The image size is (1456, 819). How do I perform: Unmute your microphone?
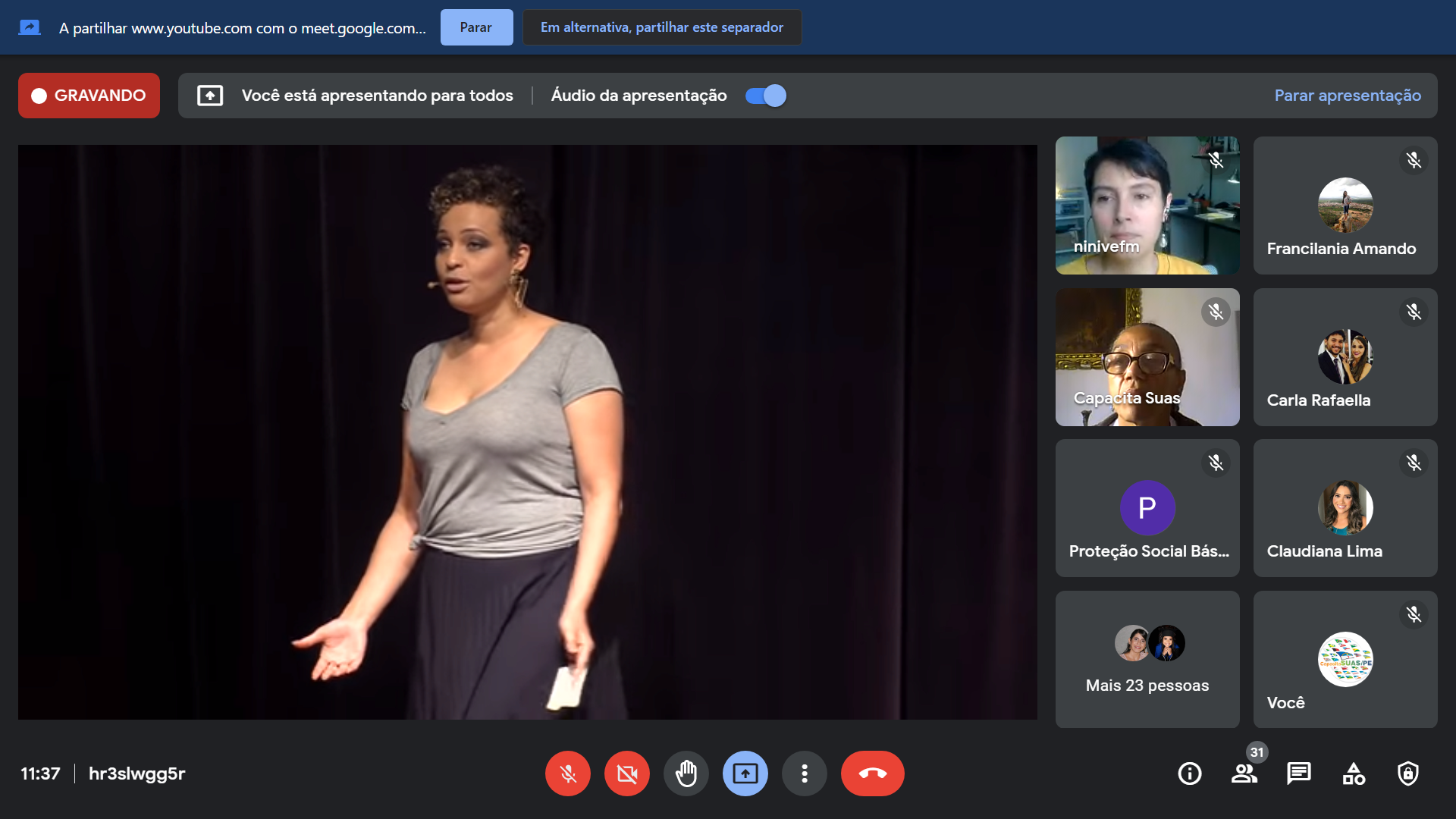pos(568,773)
